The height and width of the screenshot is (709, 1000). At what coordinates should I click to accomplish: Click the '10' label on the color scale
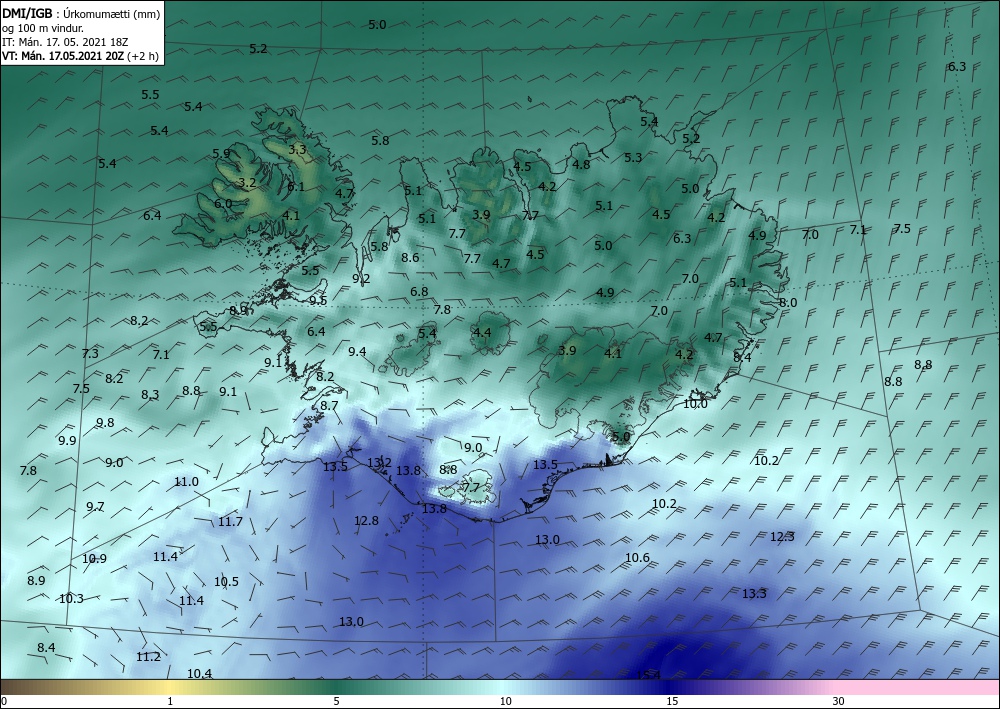point(505,702)
